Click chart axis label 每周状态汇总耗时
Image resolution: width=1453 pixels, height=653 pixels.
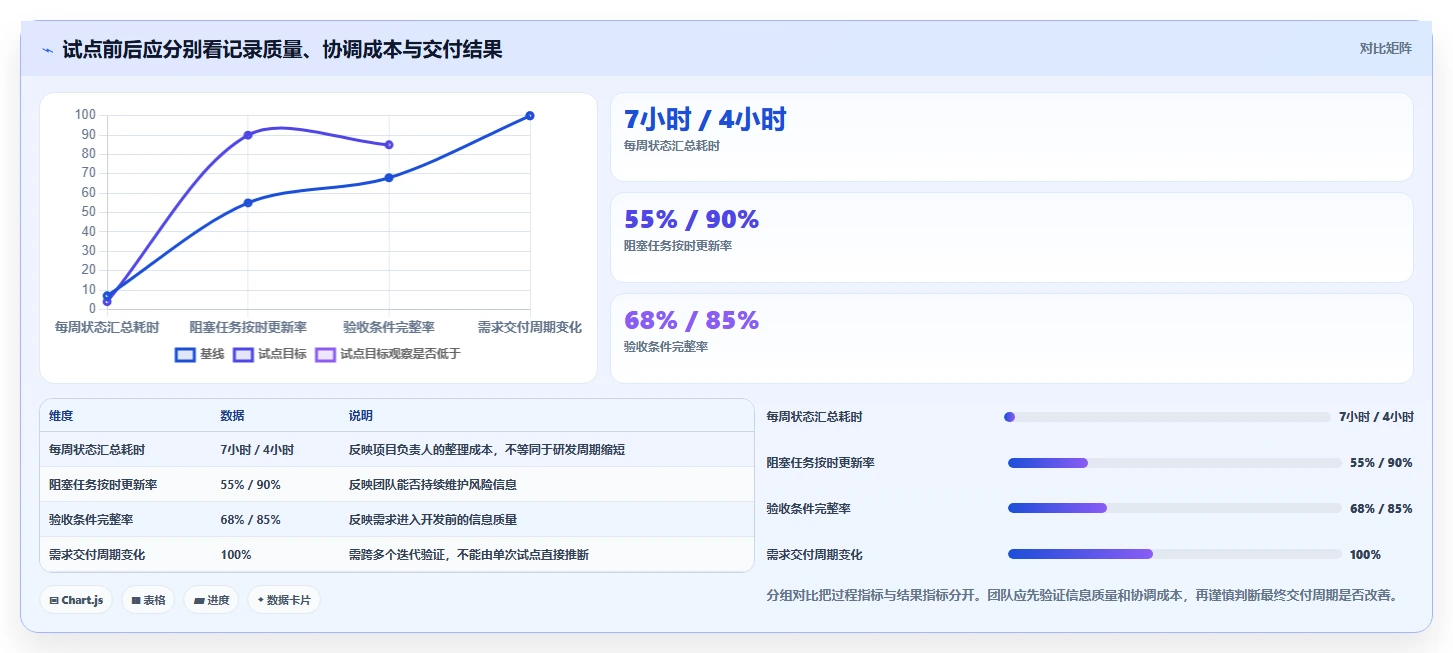point(107,327)
